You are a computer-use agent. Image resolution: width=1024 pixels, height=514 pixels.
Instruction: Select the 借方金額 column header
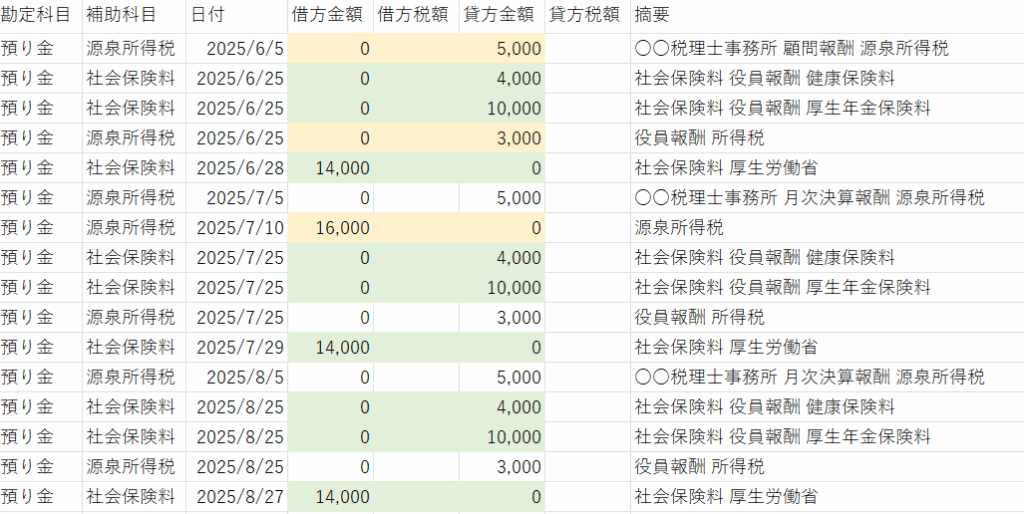pos(327,15)
